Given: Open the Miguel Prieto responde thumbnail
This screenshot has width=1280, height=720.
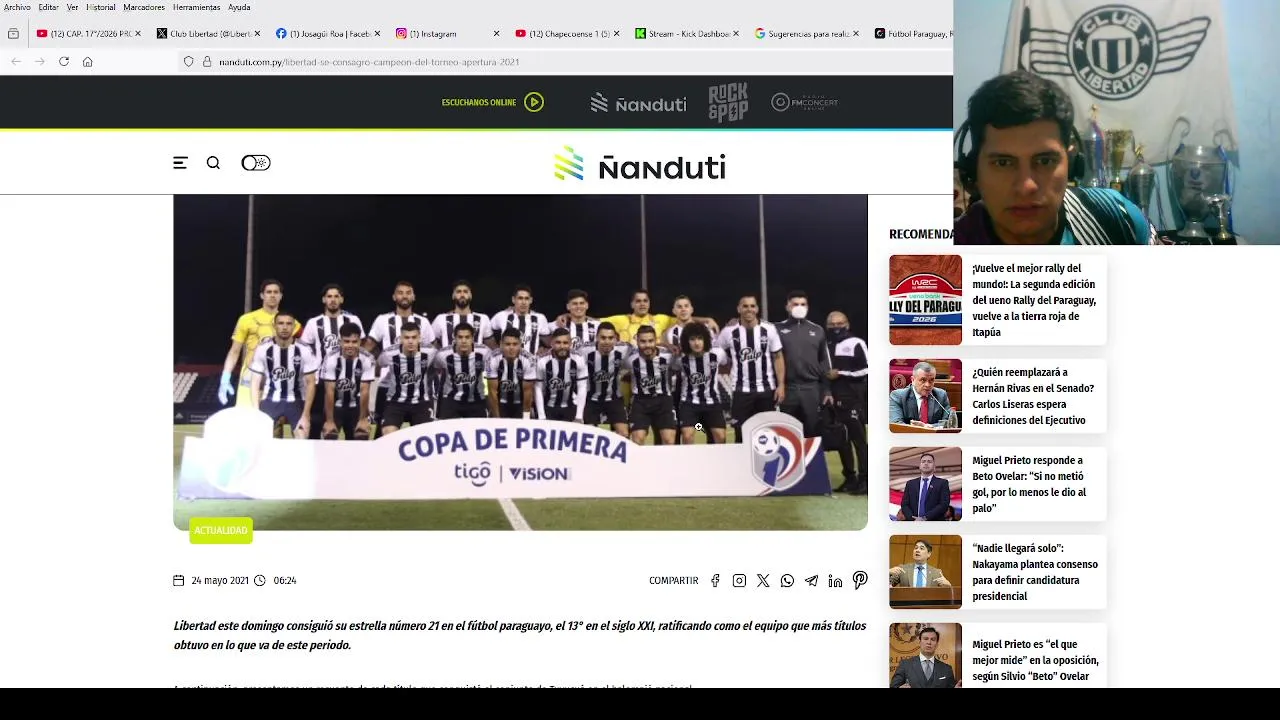Looking at the screenshot, I should click(925, 484).
